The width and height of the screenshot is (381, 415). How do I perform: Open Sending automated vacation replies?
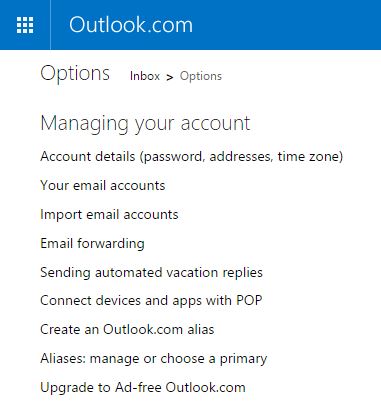(151, 272)
